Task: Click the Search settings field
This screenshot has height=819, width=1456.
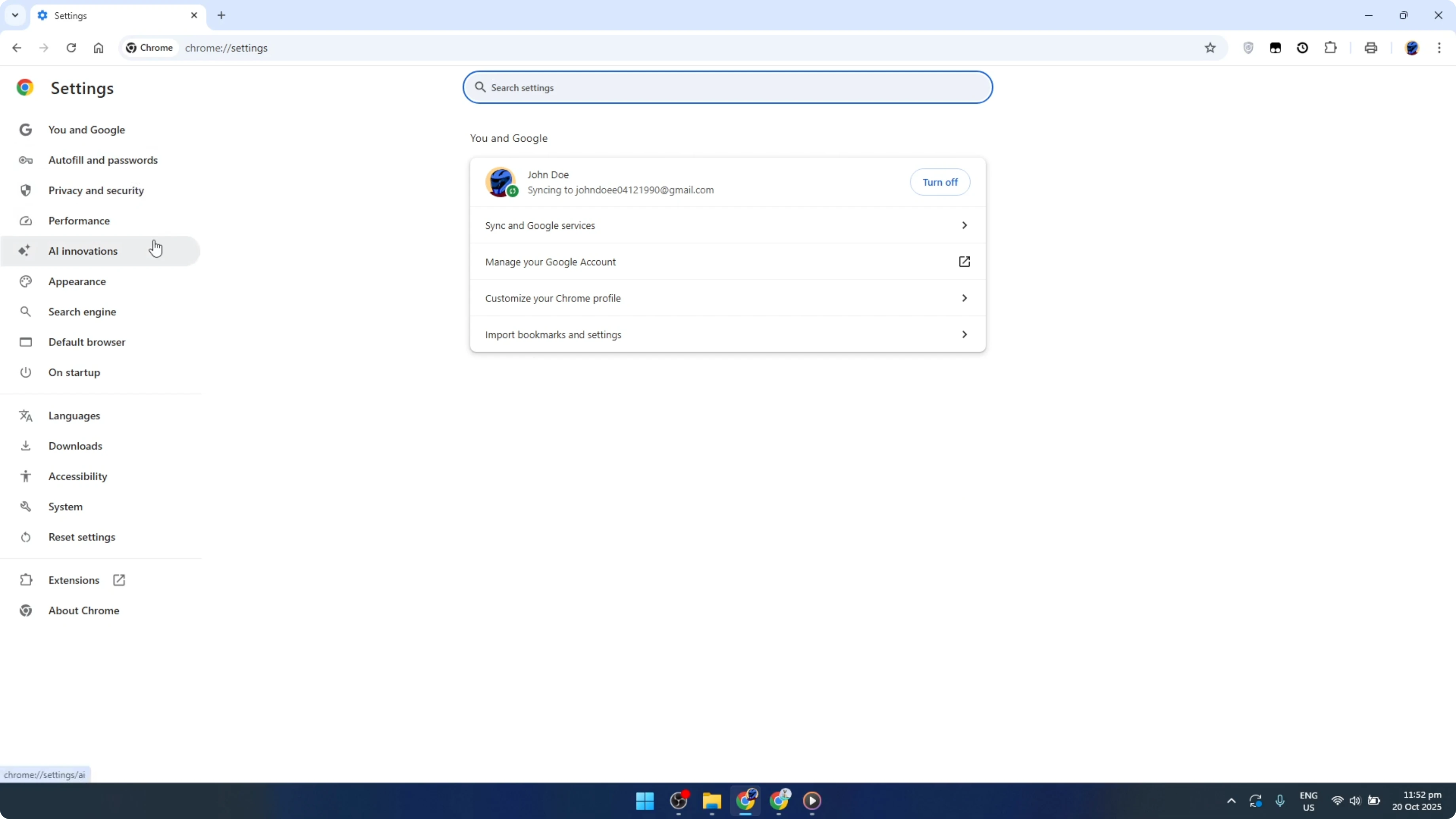Action: tap(727, 87)
